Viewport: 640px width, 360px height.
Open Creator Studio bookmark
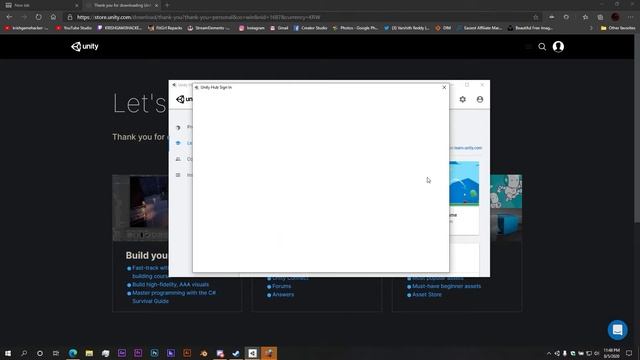coord(311,28)
